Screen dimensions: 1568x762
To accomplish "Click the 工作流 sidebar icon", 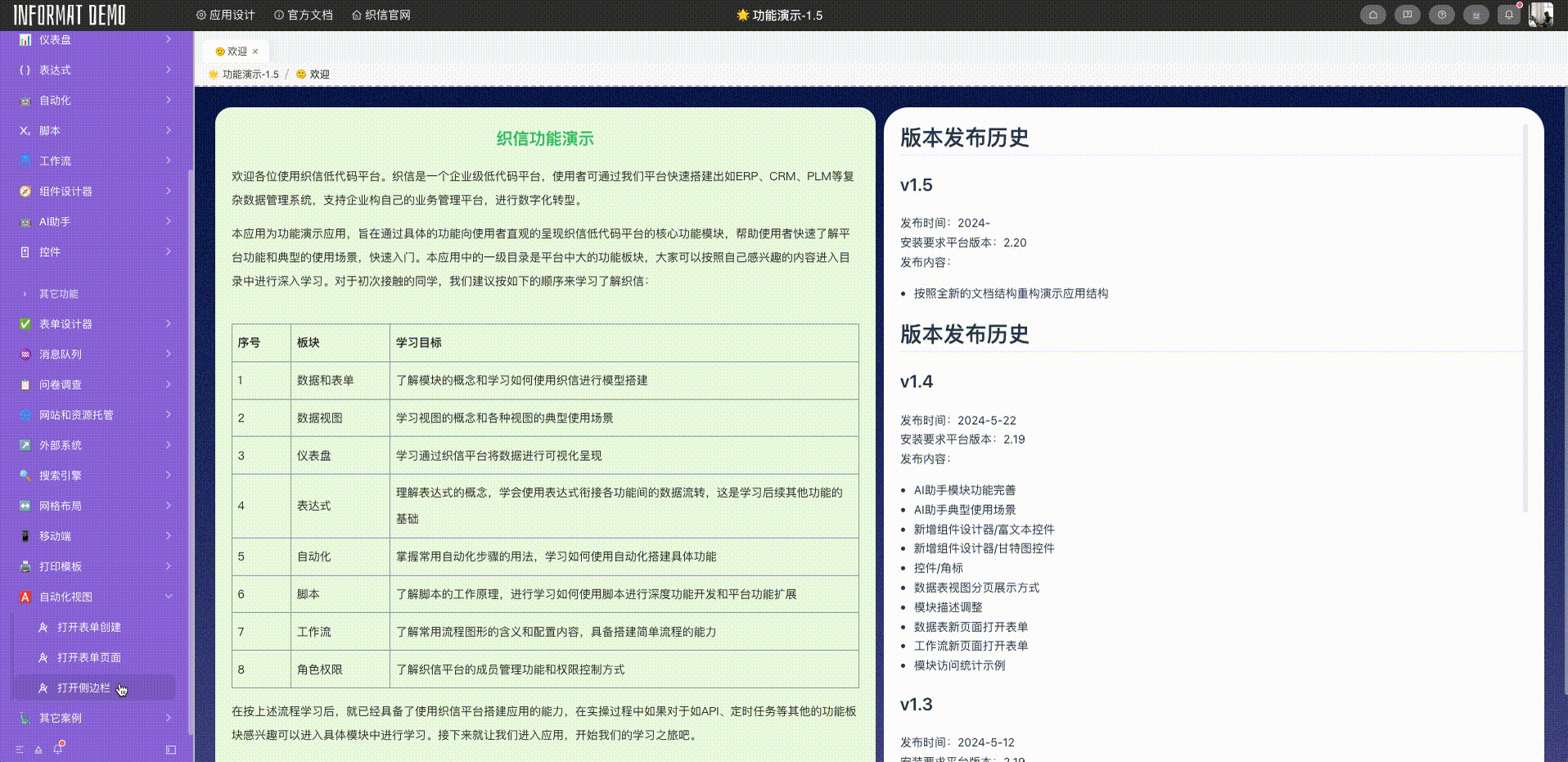I will (25, 160).
